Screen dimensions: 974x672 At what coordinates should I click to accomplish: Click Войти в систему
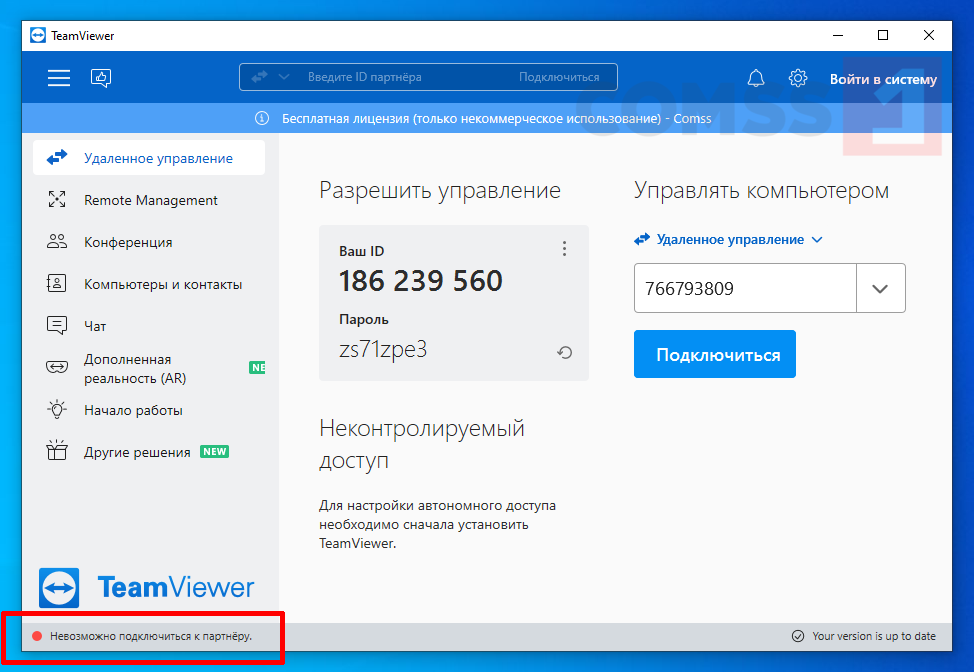point(883,79)
